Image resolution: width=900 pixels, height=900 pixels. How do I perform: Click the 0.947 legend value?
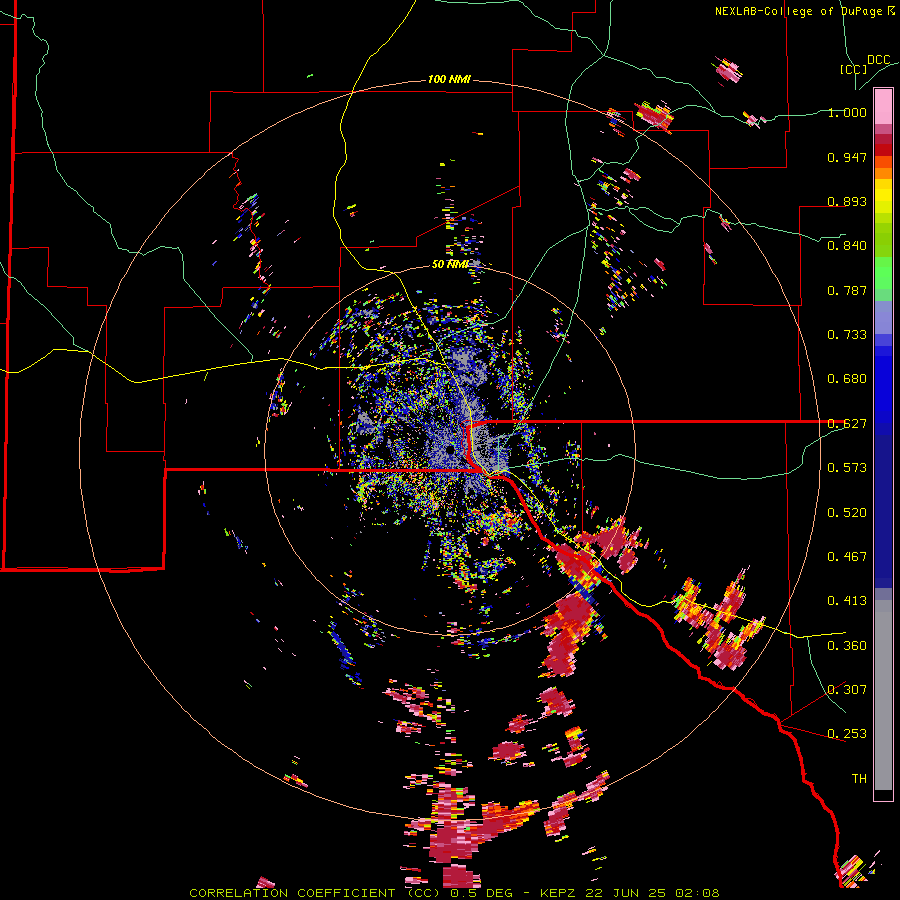(x=847, y=157)
